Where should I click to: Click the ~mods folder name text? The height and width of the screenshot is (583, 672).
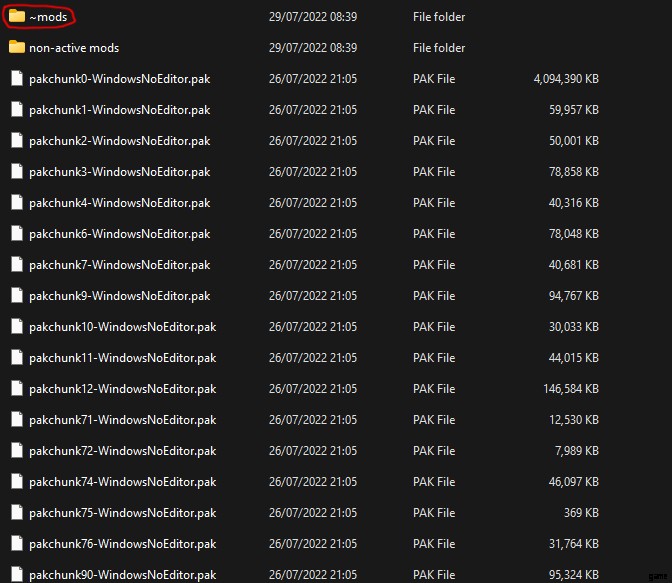(48, 17)
